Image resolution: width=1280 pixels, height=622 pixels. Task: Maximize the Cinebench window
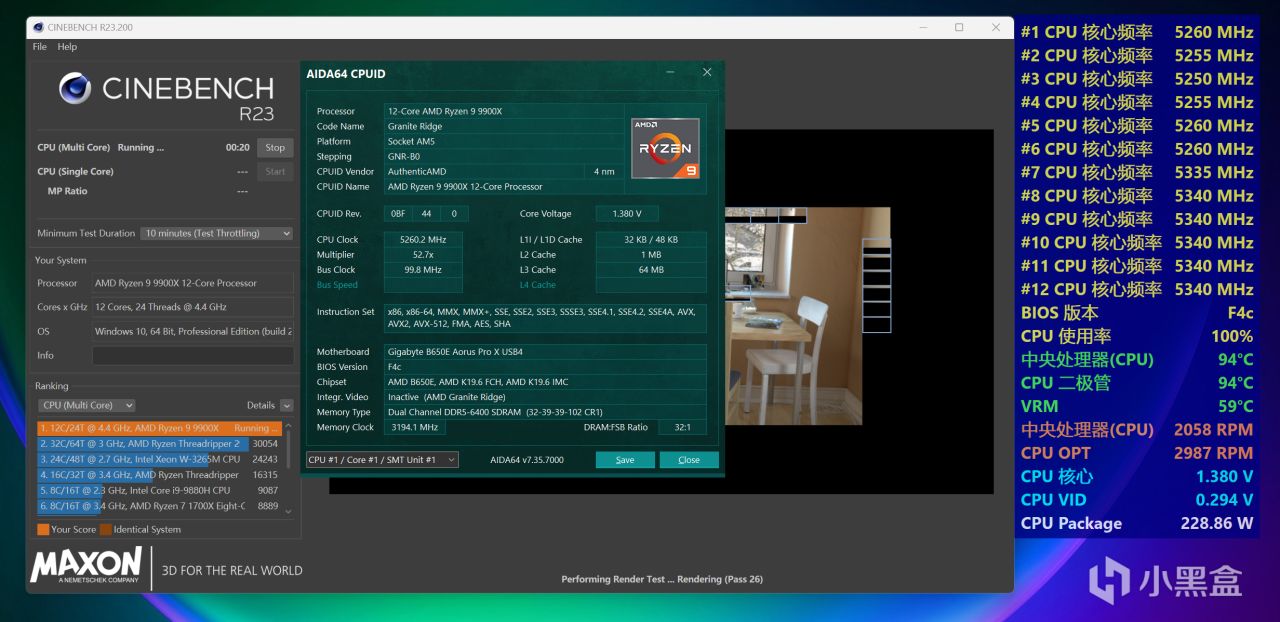pos(959,27)
